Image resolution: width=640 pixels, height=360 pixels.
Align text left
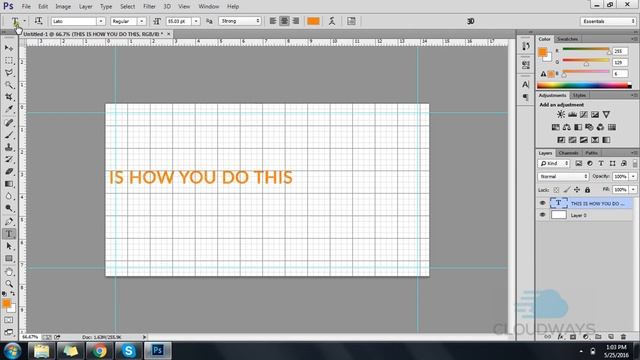click(273, 21)
